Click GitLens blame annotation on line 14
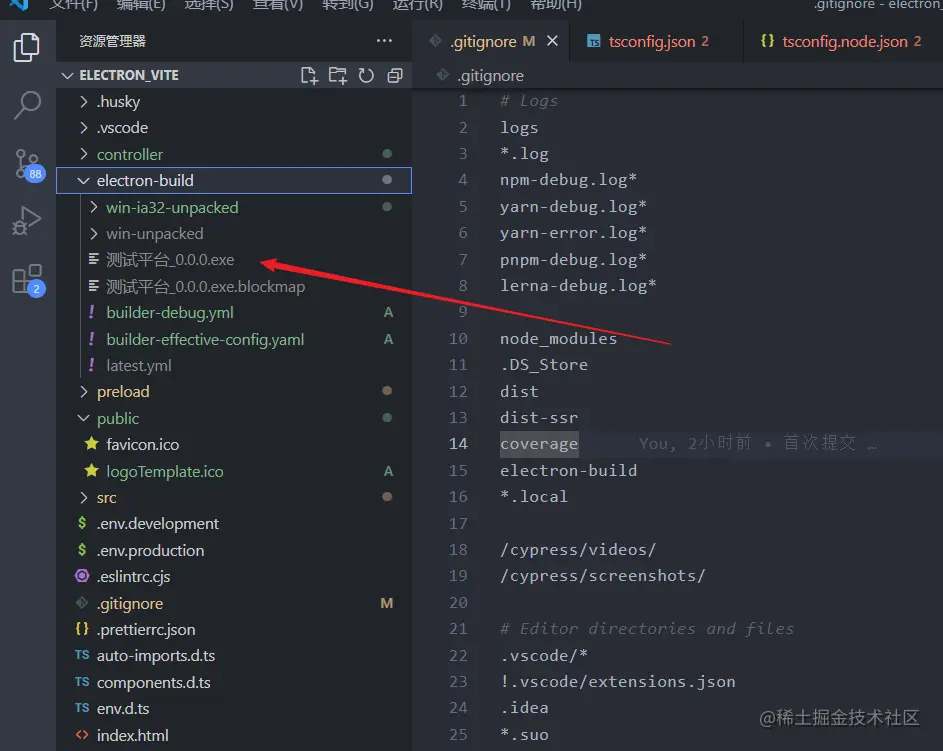 757,444
